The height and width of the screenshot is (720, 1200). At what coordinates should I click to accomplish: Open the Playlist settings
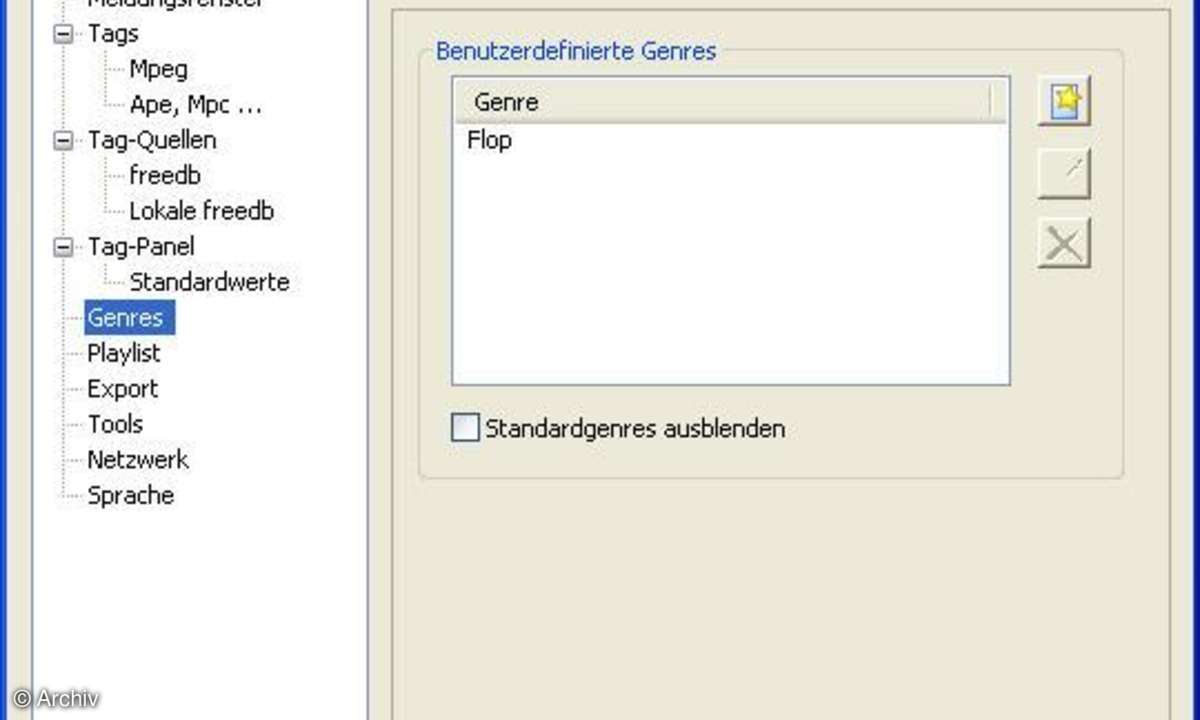point(124,353)
